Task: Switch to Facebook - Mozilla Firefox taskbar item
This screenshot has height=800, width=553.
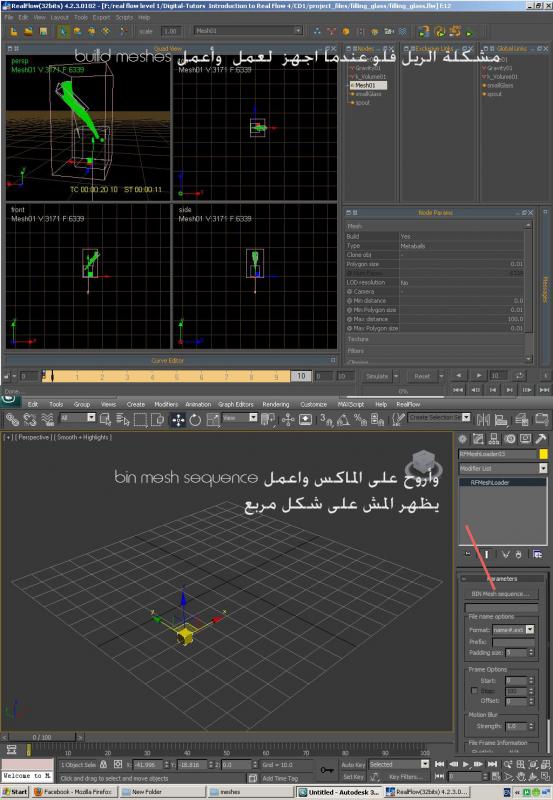Action: click(x=74, y=792)
